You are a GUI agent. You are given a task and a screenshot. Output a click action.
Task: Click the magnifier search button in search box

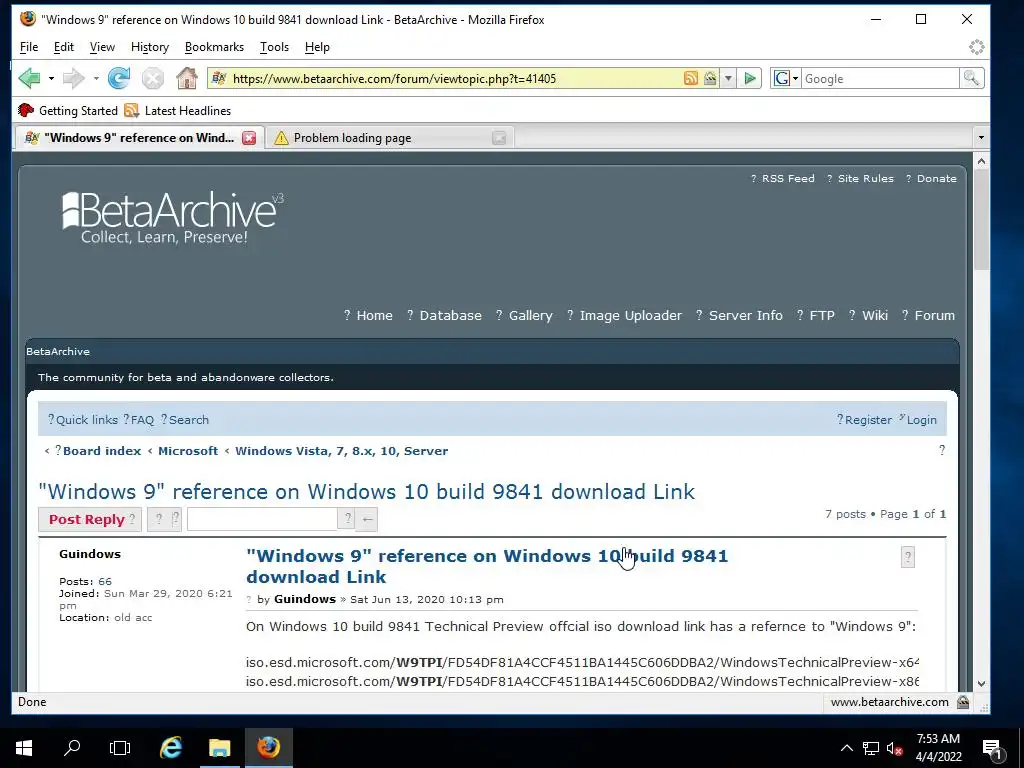[x=971, y=78]
